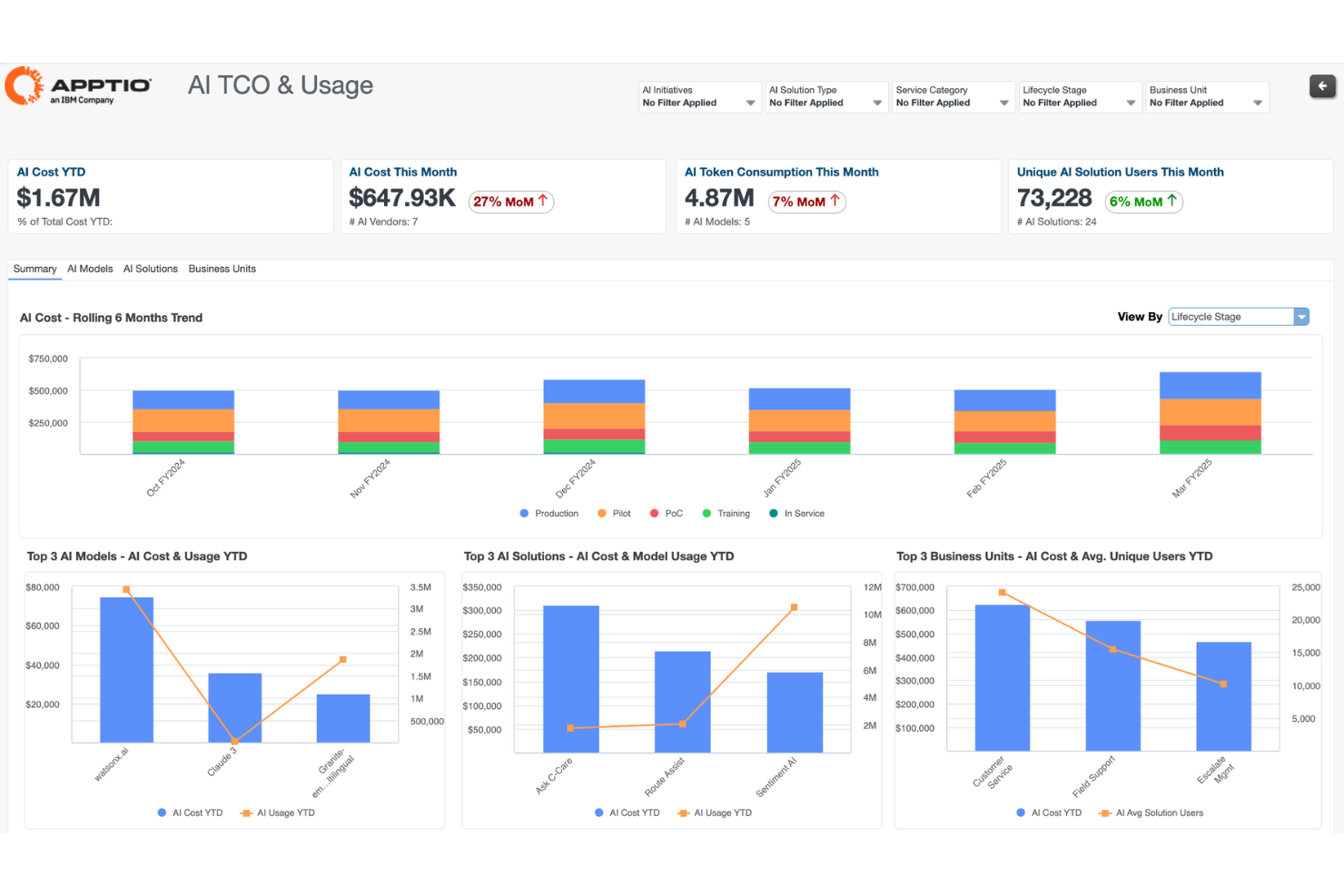This screenshot has height=896, width=1344.
Task: Click the orange Pilot segment of Dec FY2024 bar
Action: coord(594,416)
